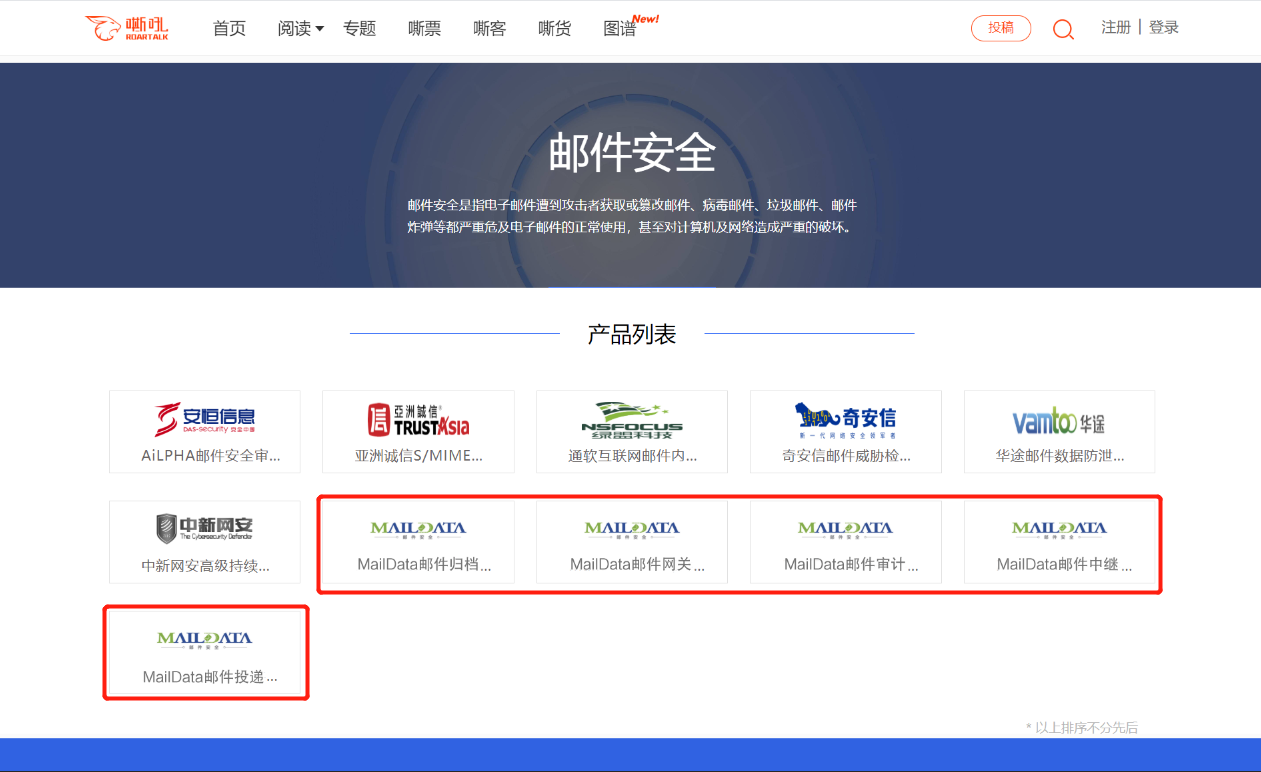Open the MailData邮件投递 product card
Image resolution: width=1261 pixels, height=772 pixels.
(205, 652)
